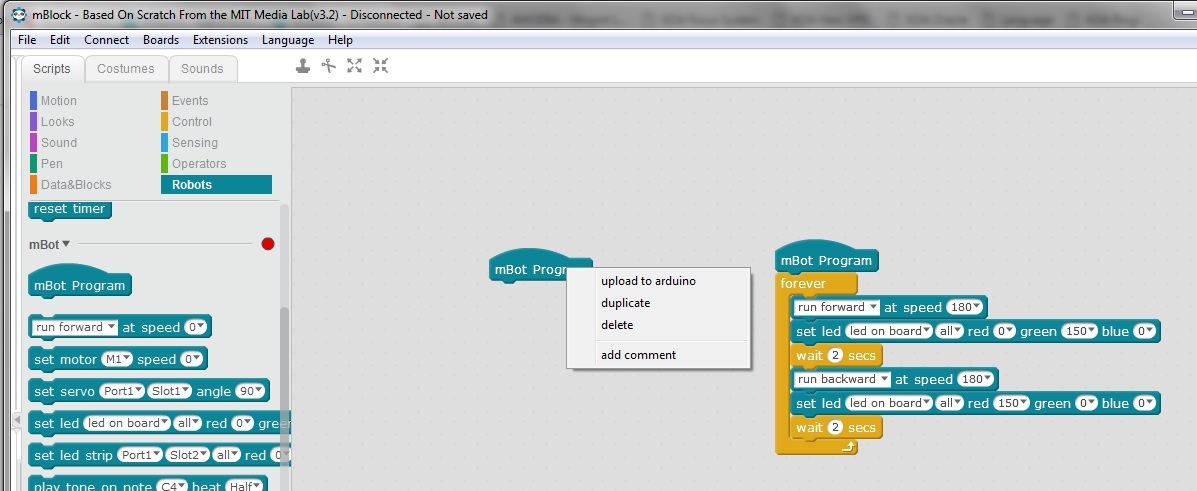The width and height of the screenshot is (1197, 491).
Task: Open the Boards menu
Action: (161, 40)
